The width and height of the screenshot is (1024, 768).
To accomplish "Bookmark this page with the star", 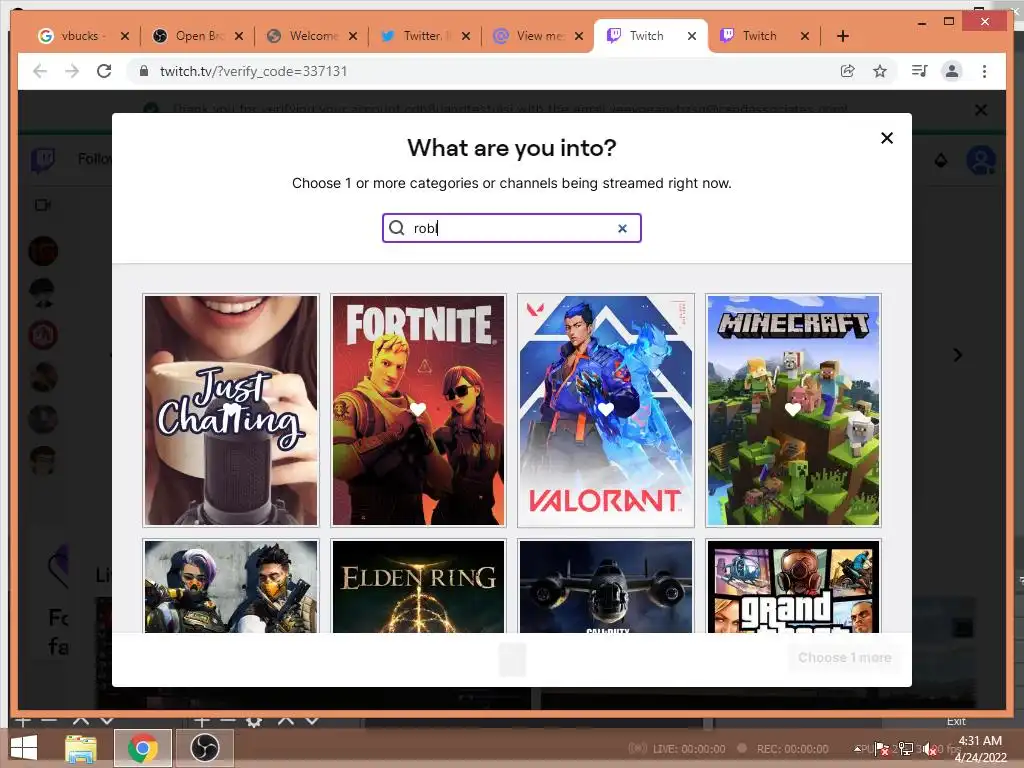I will coord(880,71).
